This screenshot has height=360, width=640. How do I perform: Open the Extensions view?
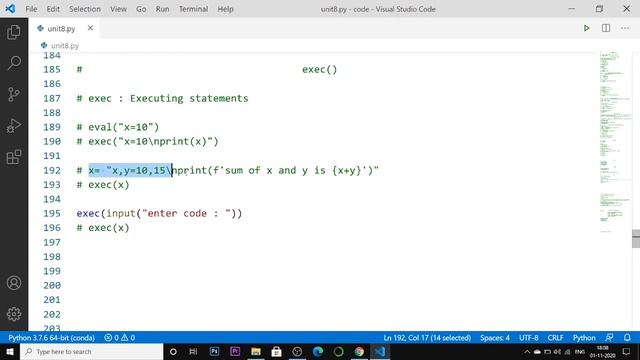(14, 157)
